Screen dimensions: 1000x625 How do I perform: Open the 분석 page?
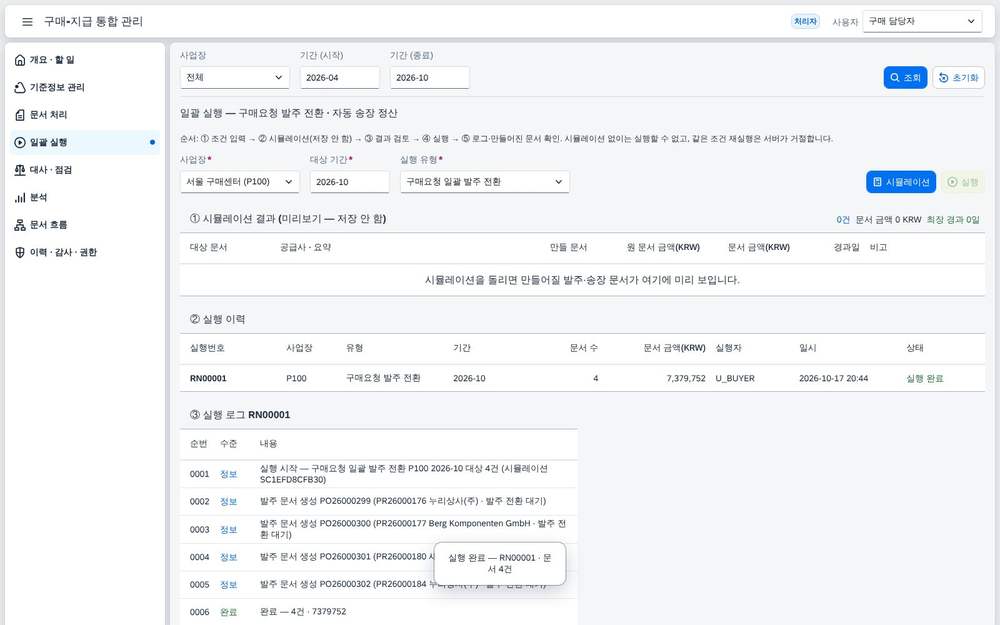[x=85, y=197]
